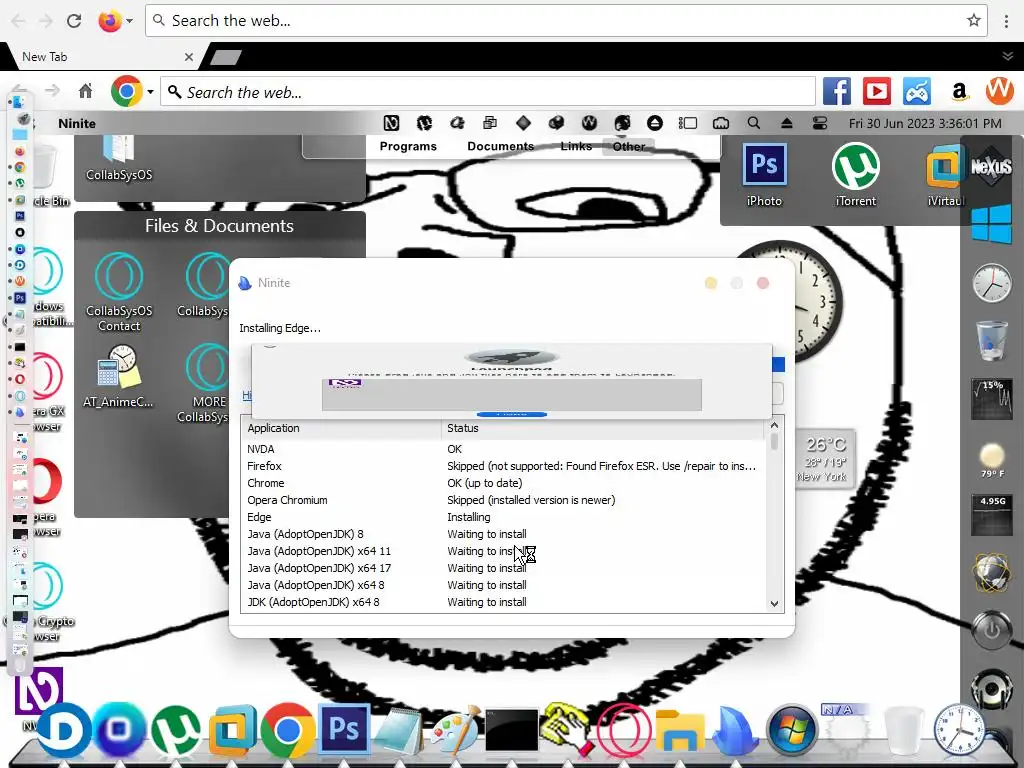The image size is (1024, 768).
Task: Bookmark page with the star icon
Action: coord(974,20)
